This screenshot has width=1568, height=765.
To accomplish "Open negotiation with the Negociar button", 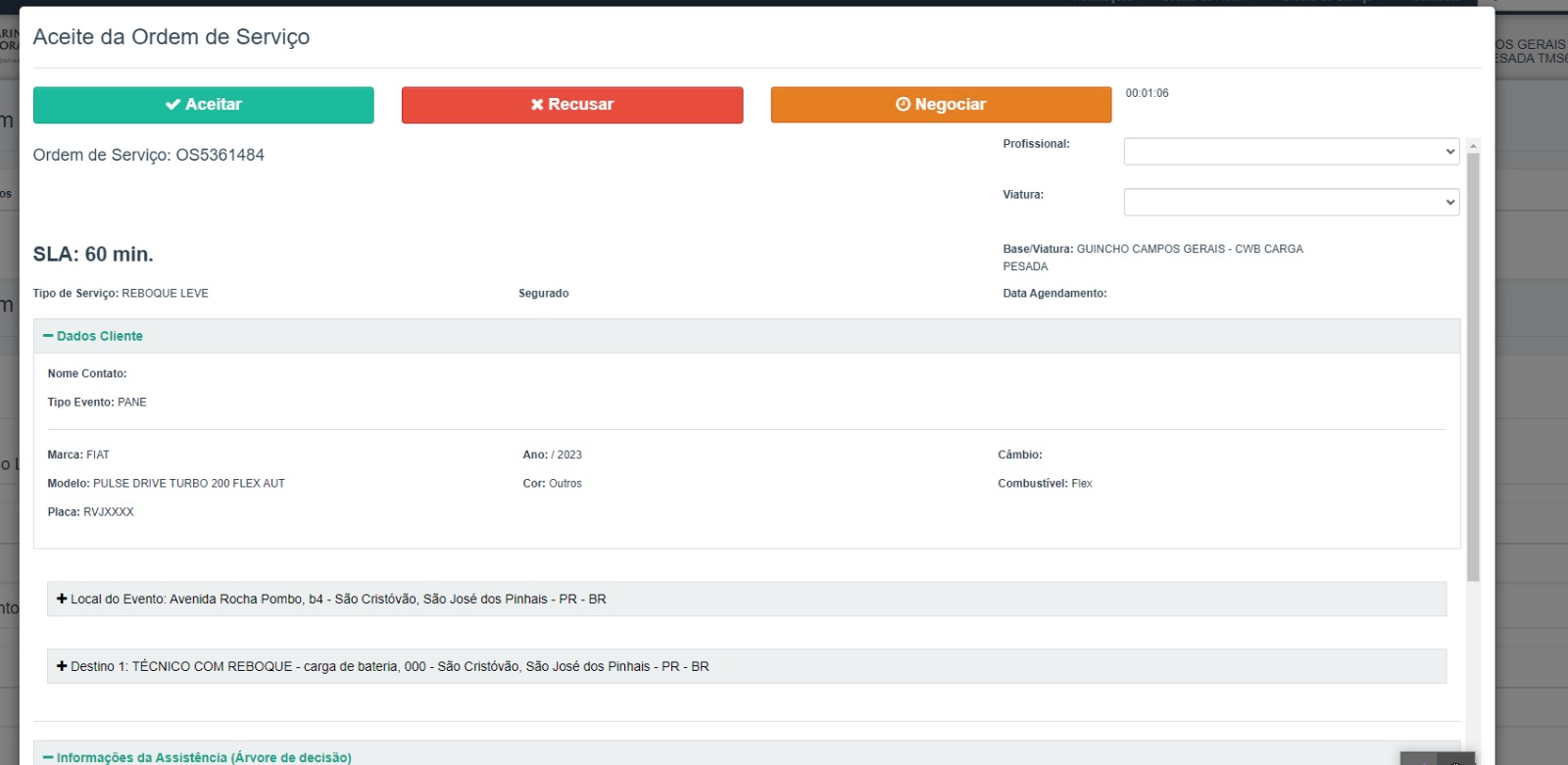I will (941, 105).
